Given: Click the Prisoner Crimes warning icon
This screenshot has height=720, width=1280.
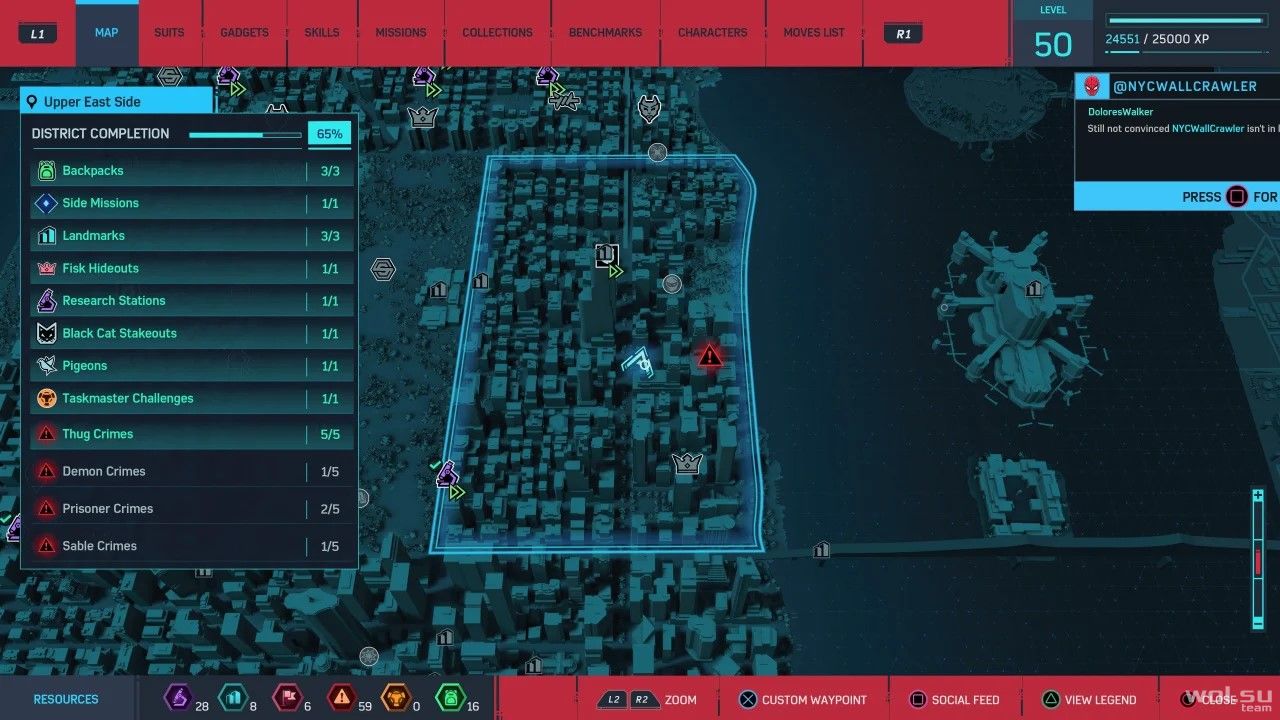Looking at the screenshot, I should [x=46, y=508].
